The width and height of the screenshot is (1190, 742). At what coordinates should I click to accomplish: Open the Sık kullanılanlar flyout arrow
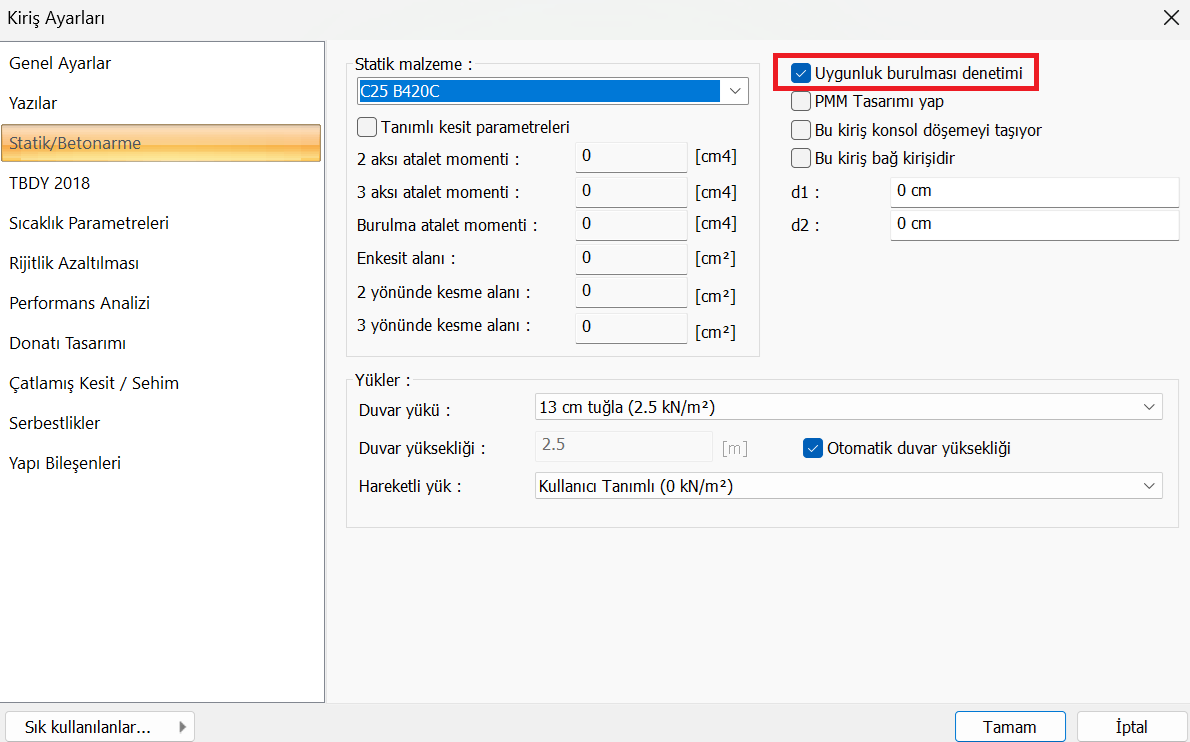[x=182, y=727]
